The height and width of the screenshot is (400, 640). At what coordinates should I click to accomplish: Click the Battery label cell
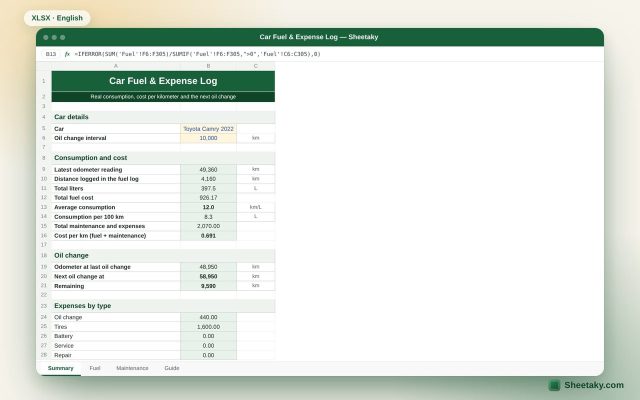coord(116,336)
